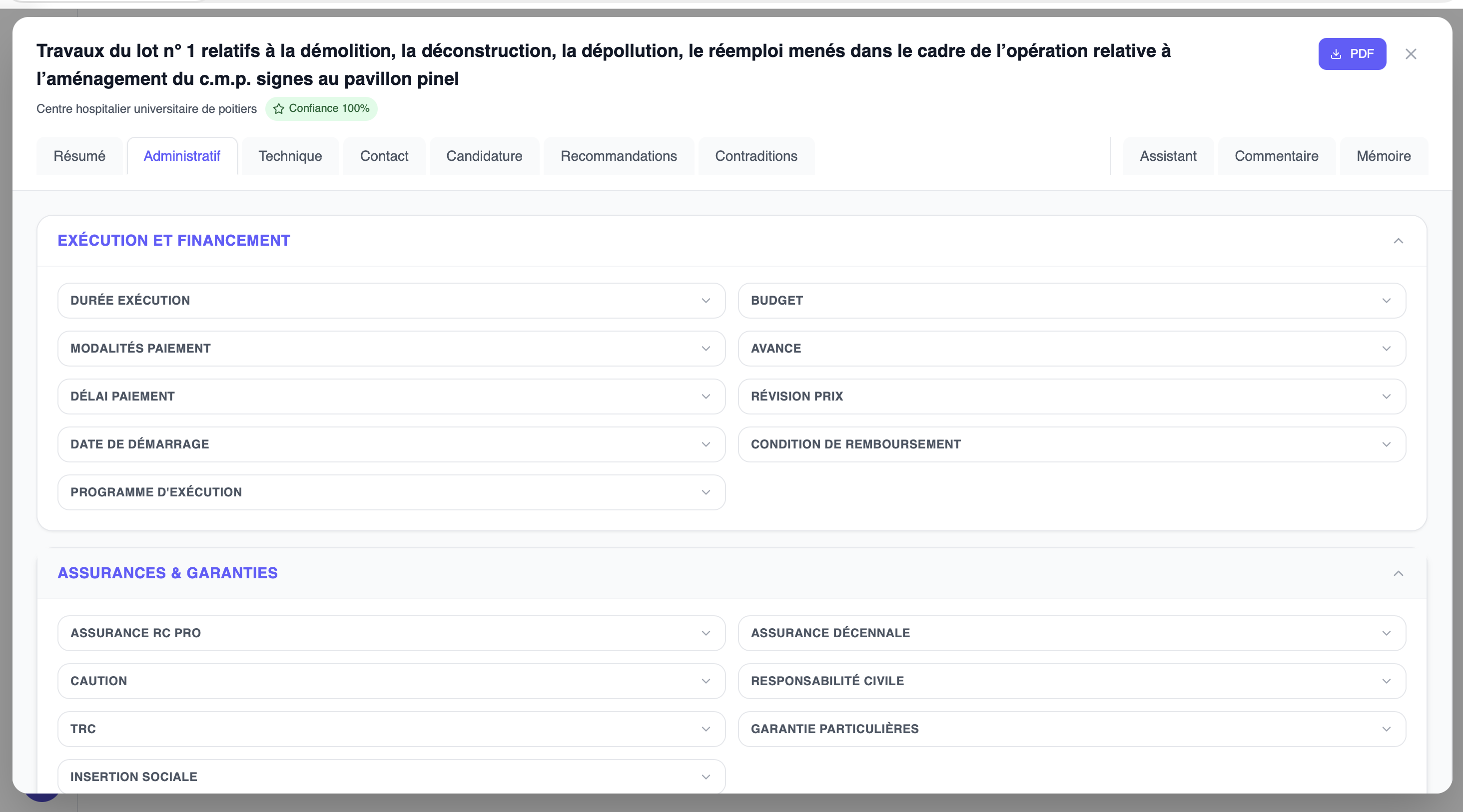Switch to the Résumé tab

(79, 156)
